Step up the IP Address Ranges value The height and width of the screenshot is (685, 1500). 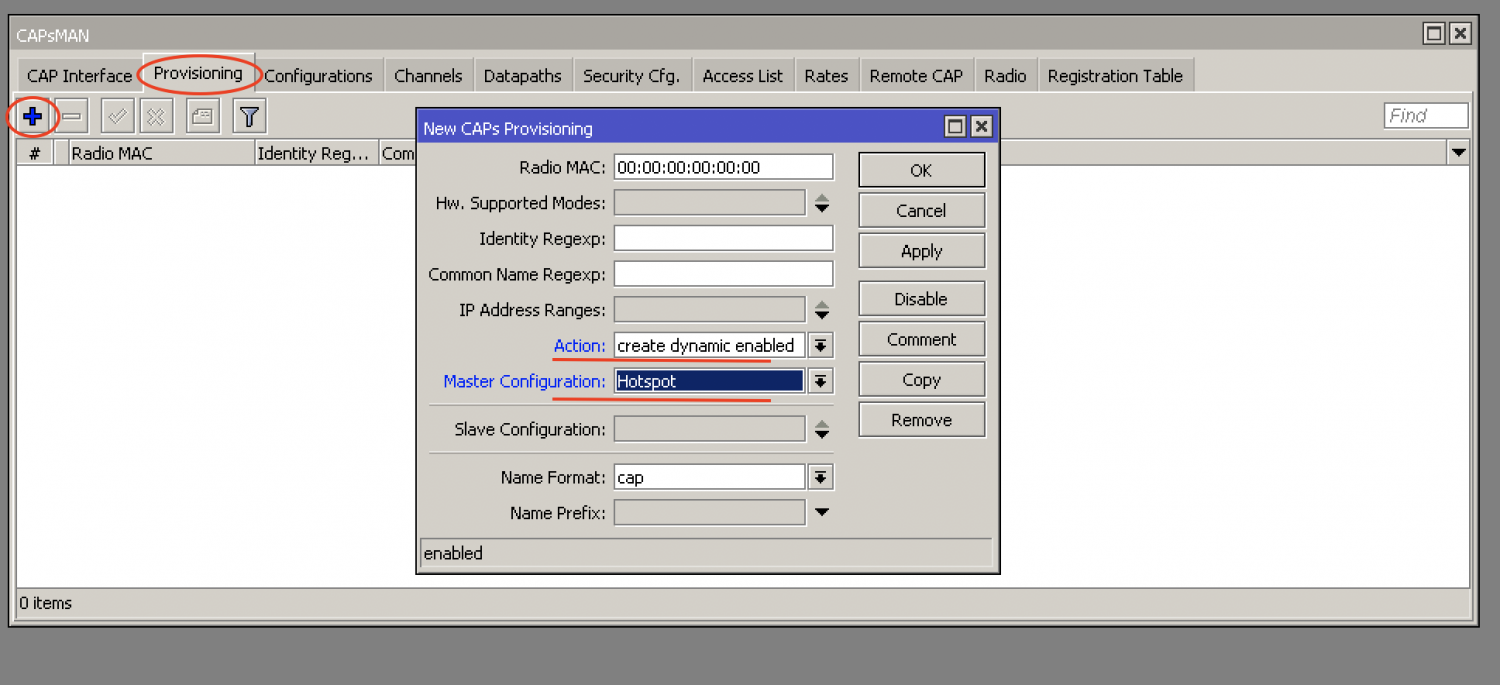click(x=821, y=304)
